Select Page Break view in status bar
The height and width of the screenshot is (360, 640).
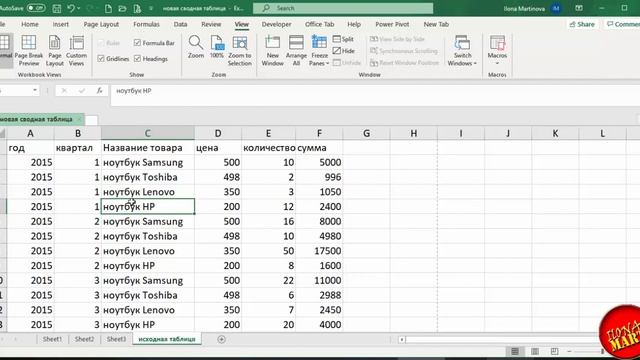(554, 351)
